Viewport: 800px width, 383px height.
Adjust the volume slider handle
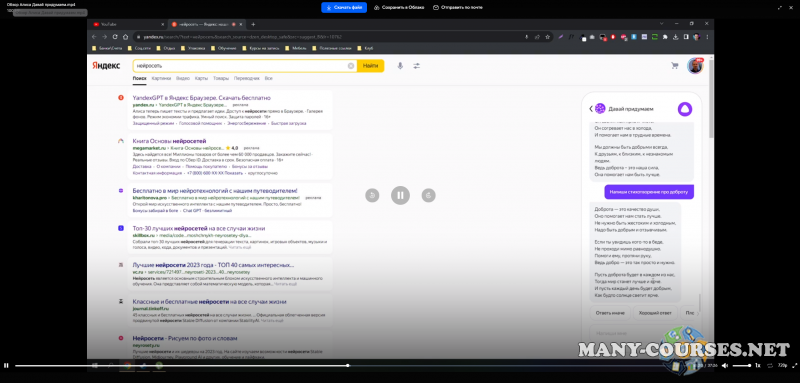pyautogui.click(x=749, y=366)
